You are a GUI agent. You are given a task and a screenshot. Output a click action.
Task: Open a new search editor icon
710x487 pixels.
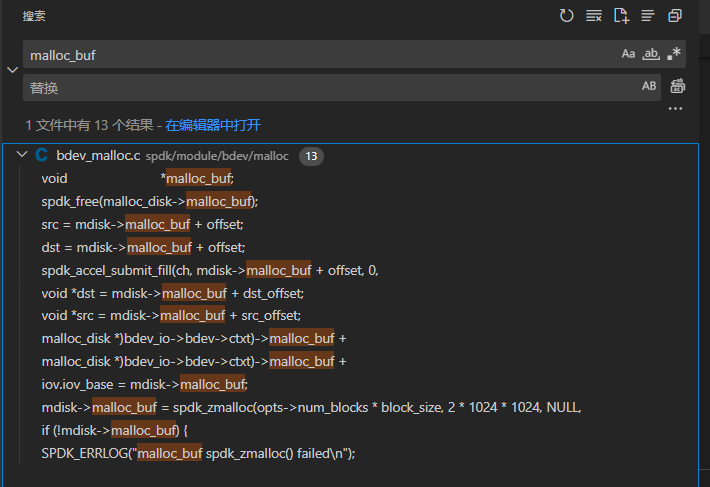621,16
